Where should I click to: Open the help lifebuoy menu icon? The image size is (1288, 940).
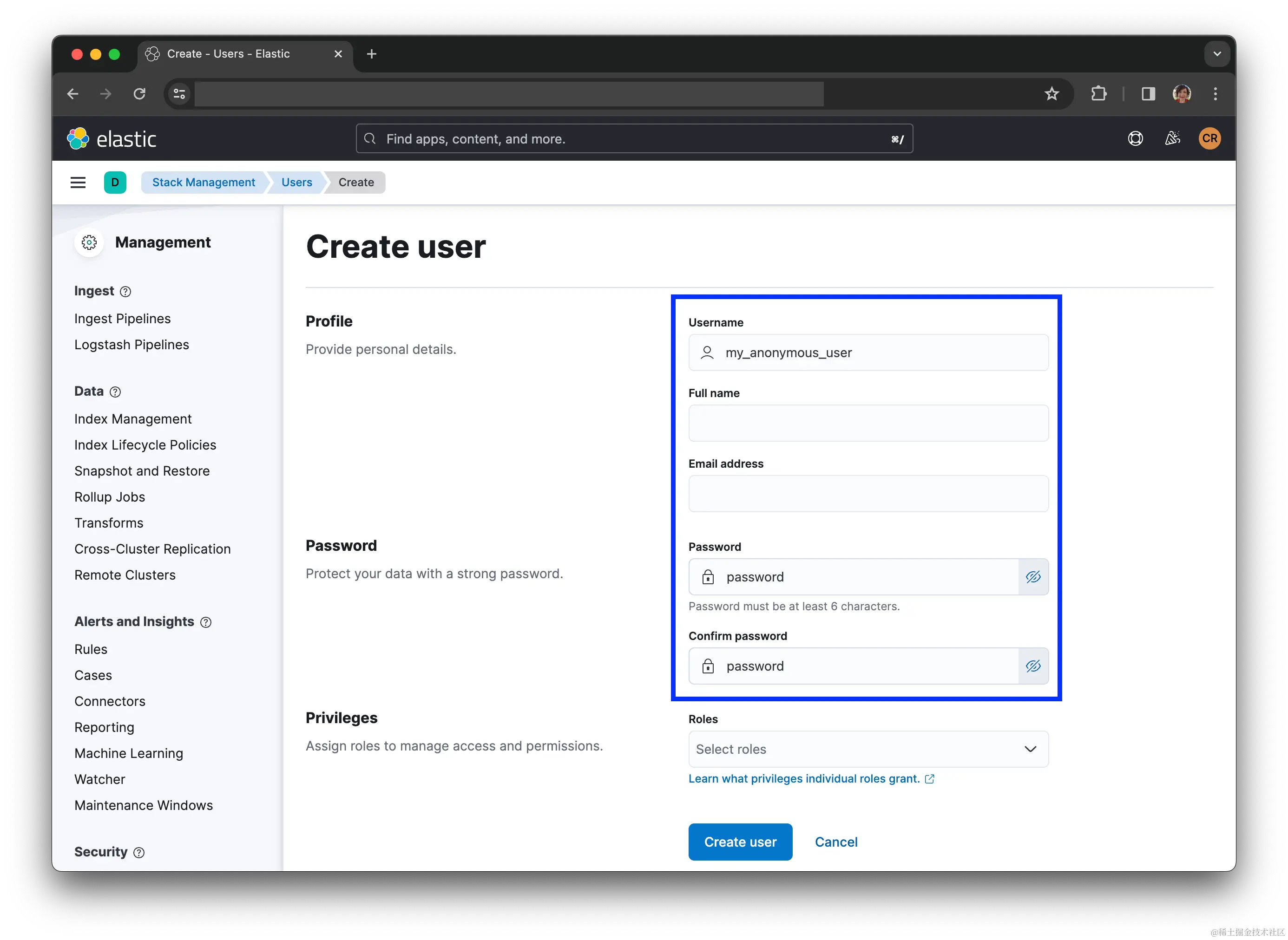pos(1135,139)
